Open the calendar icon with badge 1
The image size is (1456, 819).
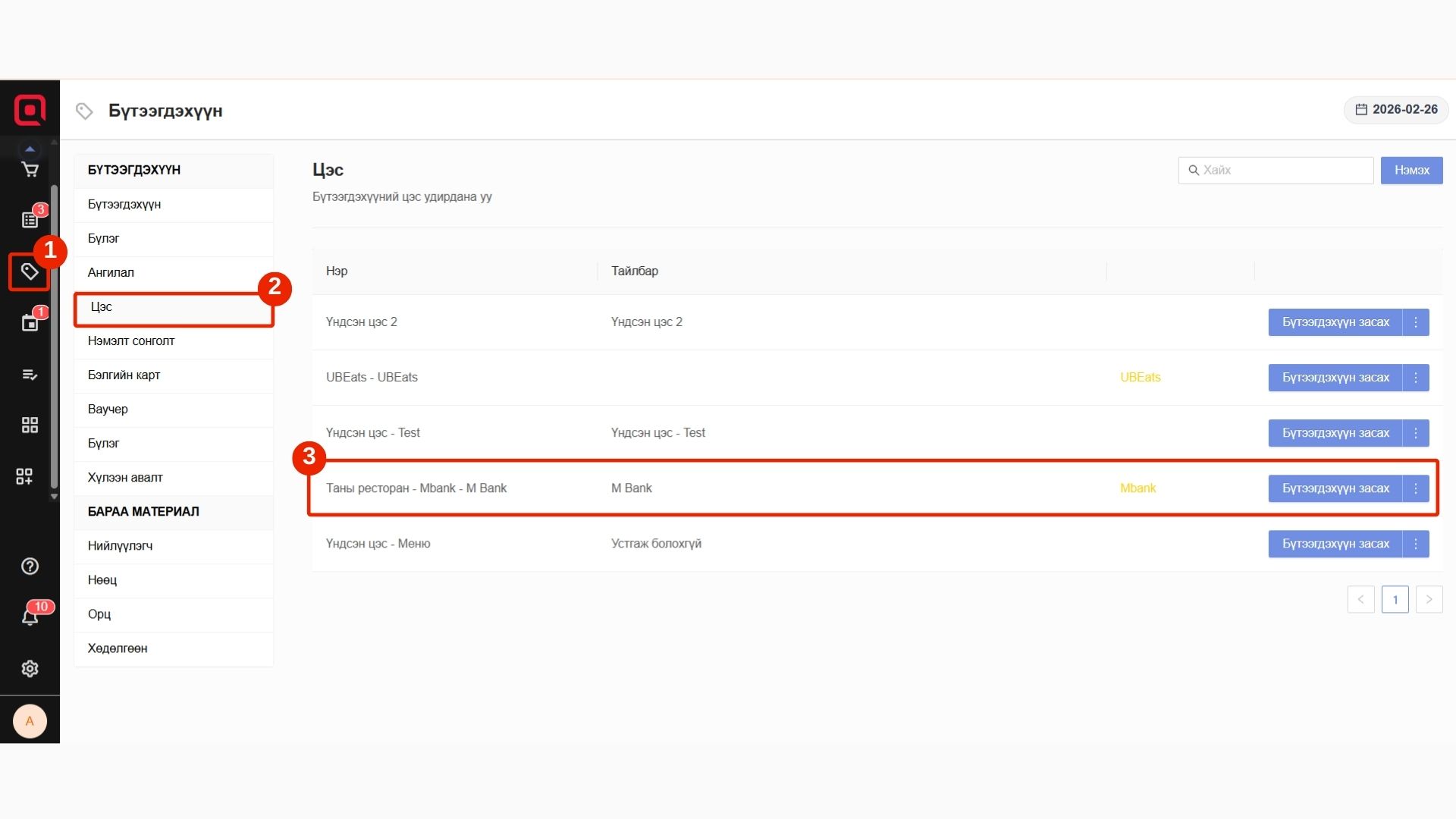(x=30, y=323)
